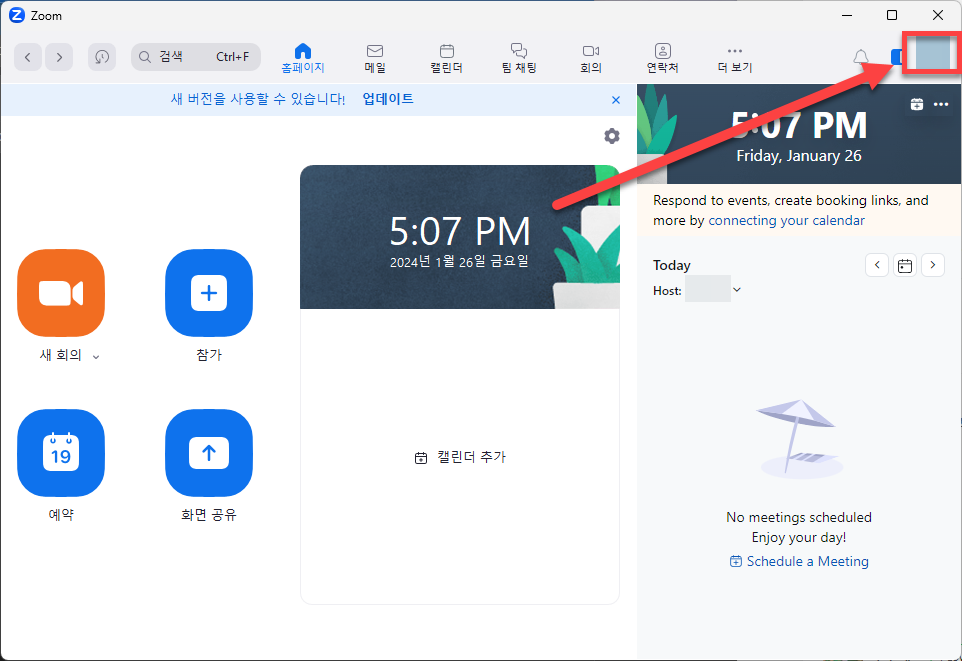962x661 pixels.
Task: Open the mini calendar date picker icon
Action: coord(904,264)
